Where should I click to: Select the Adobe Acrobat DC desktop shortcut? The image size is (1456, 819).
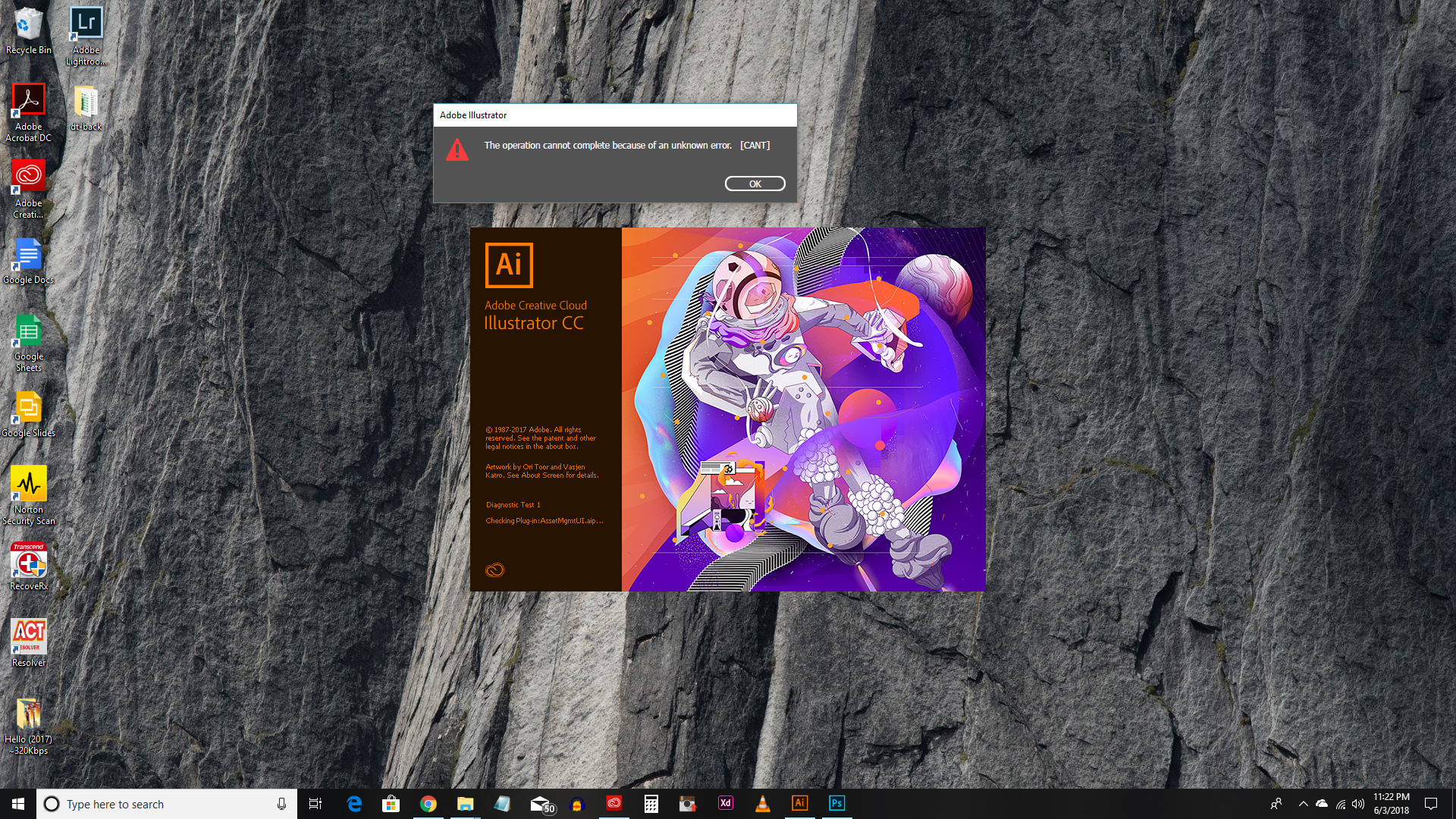coord(29,113)
